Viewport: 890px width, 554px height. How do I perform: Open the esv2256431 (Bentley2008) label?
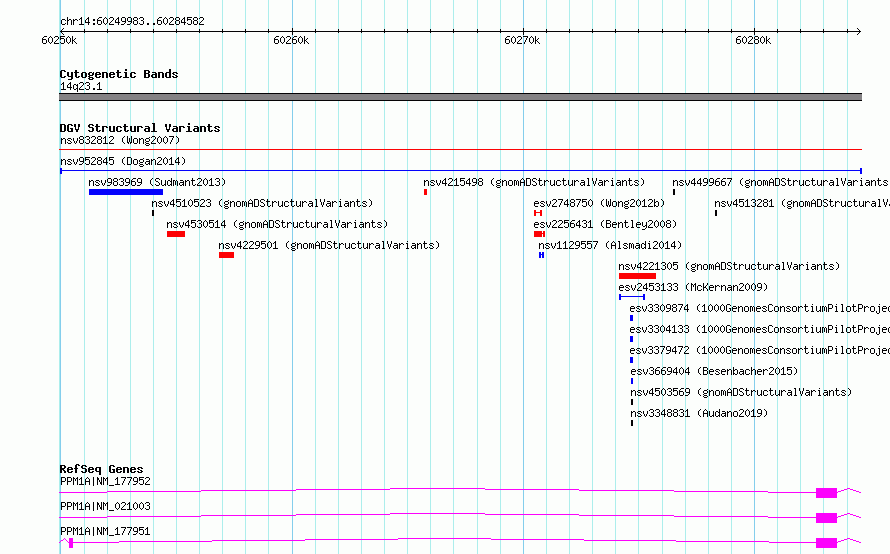click(605, 224)
